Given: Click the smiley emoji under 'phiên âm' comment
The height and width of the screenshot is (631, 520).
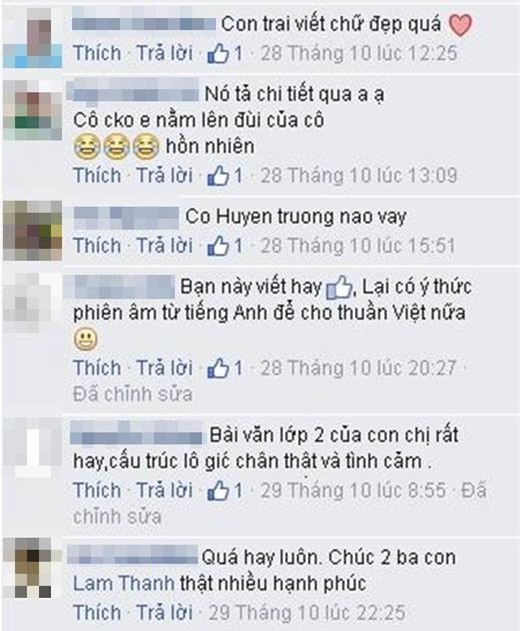Looking at the screenshot, I should (x=86, y=339).
